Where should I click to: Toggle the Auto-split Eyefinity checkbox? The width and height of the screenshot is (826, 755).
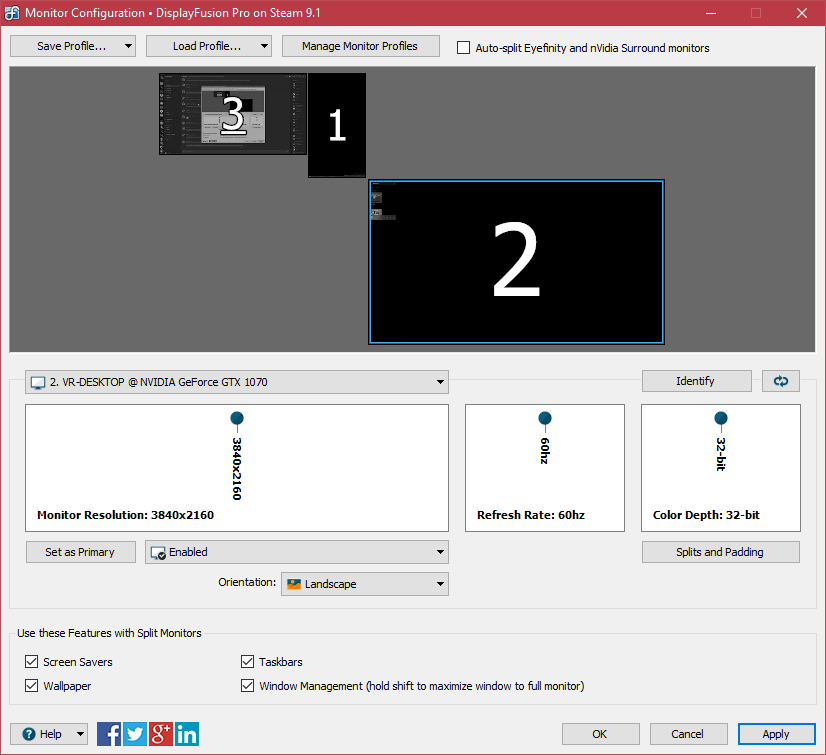[463, 47]
